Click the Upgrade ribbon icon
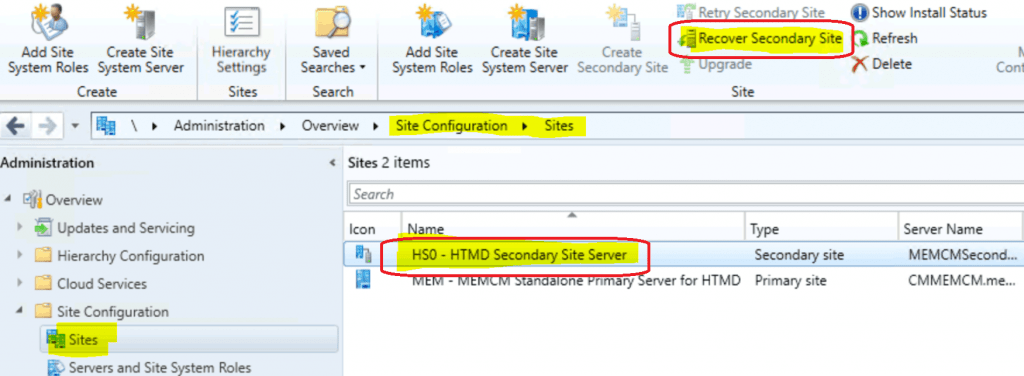1024x376 pixels. [716, 64]
